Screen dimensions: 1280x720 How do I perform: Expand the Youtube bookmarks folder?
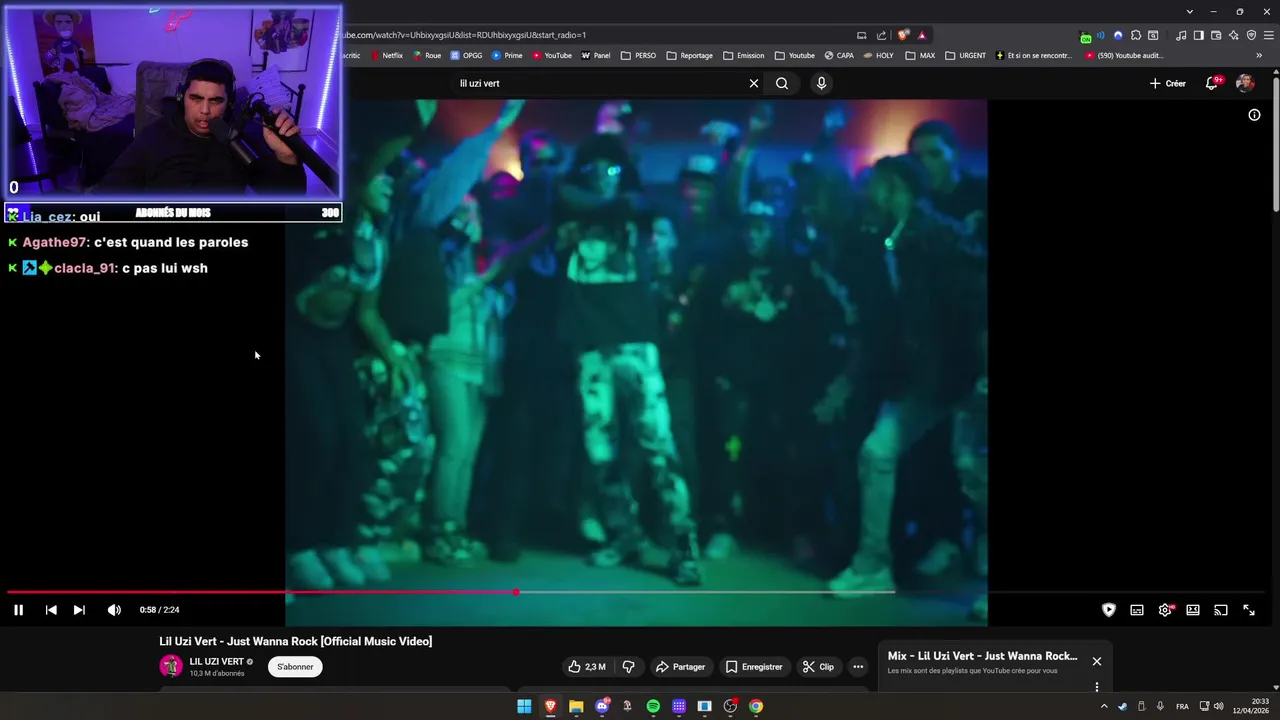[x=795, y=56]
